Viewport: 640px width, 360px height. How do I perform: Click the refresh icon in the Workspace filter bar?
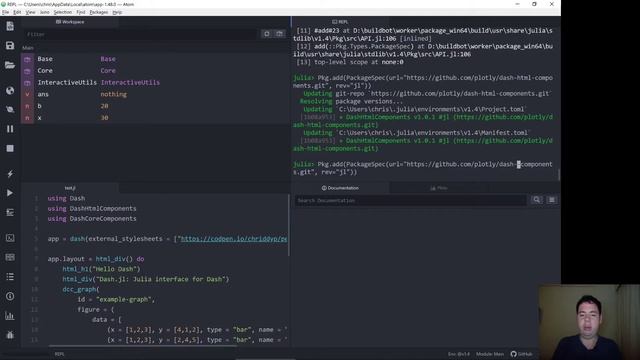pyautogui.click(x=267, y=33)
